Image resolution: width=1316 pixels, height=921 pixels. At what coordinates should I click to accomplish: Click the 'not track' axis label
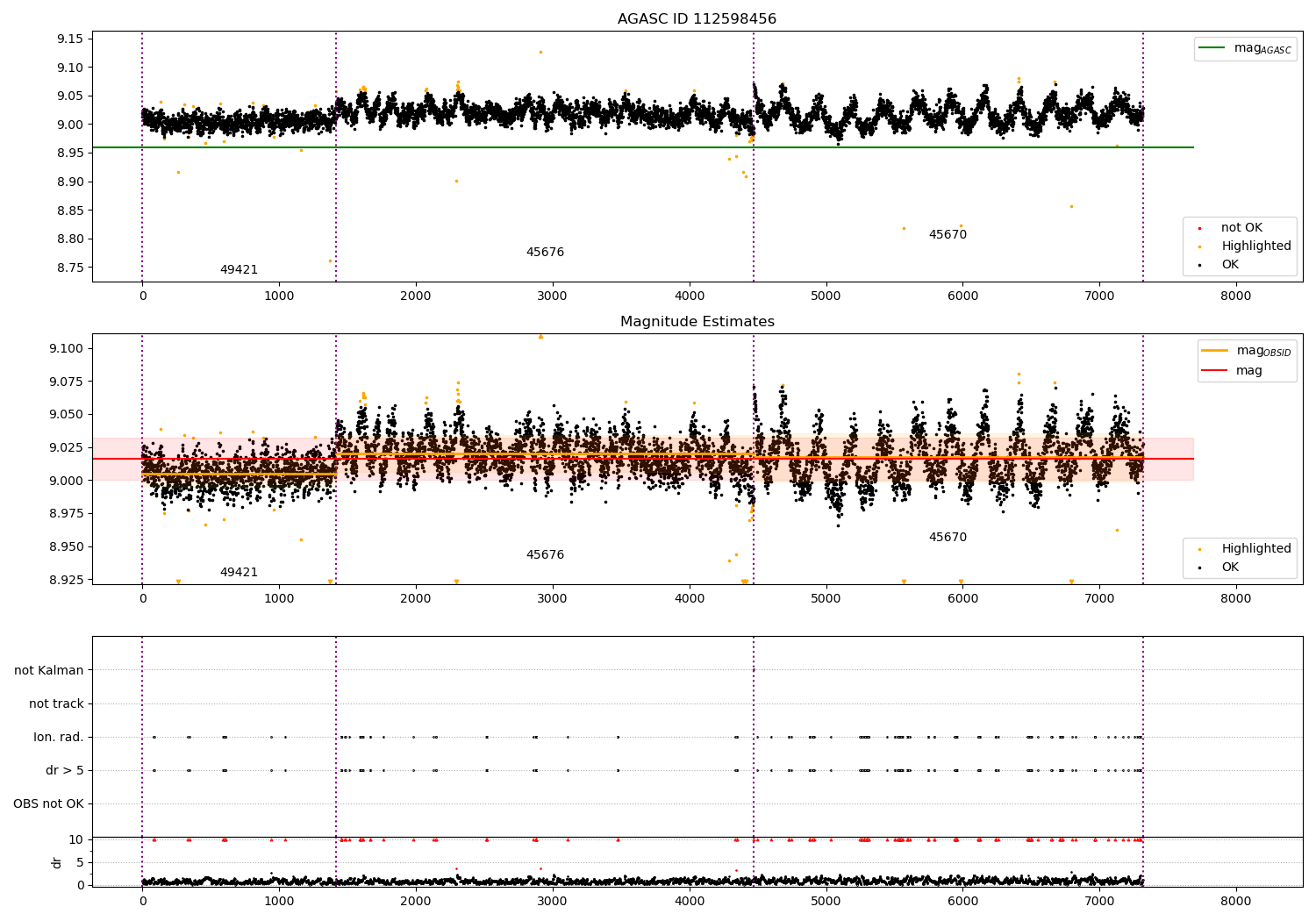pyautogui.click(x=56, y=704)
